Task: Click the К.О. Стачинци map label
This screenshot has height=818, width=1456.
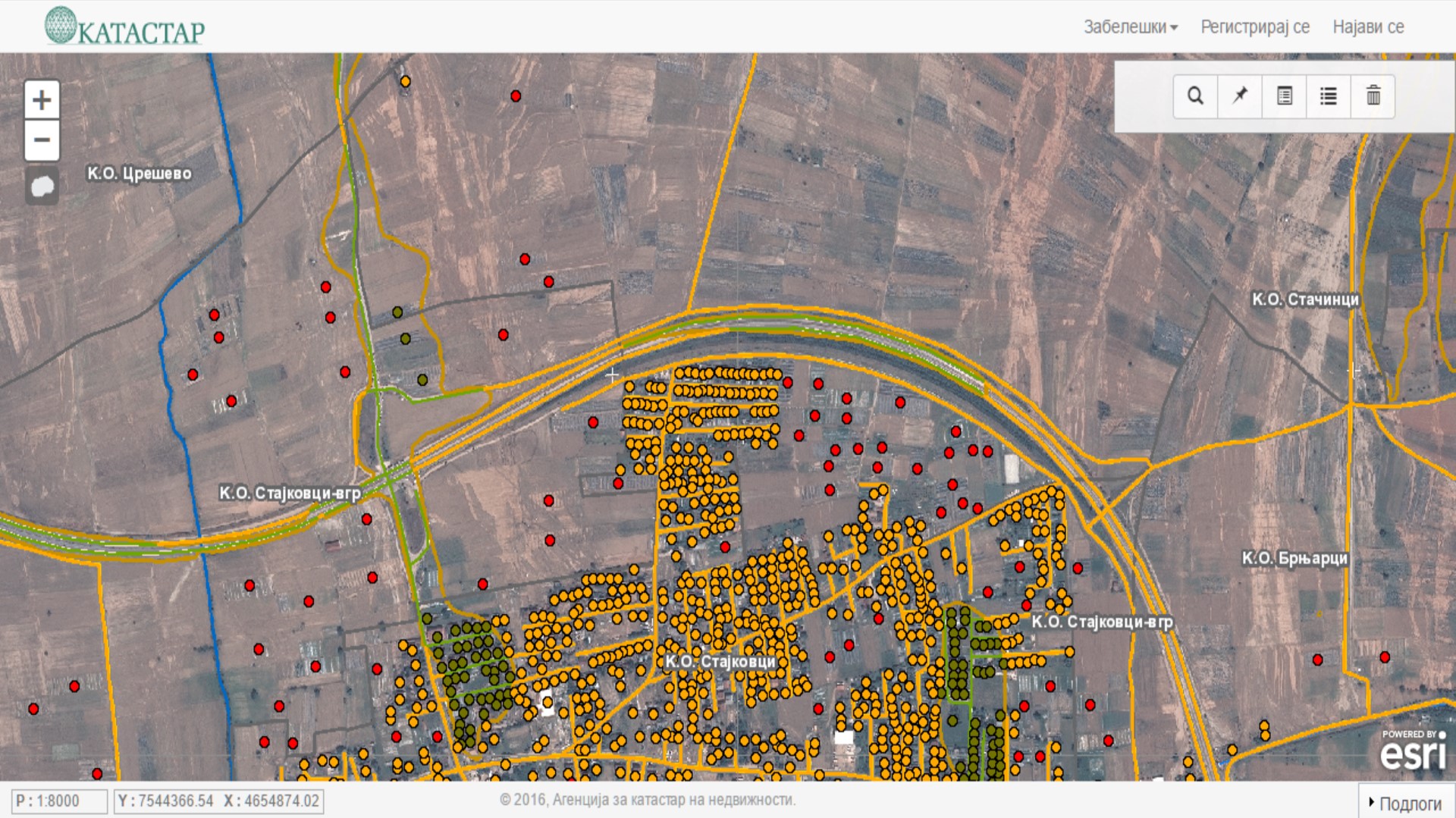Action: [1305, 299]
